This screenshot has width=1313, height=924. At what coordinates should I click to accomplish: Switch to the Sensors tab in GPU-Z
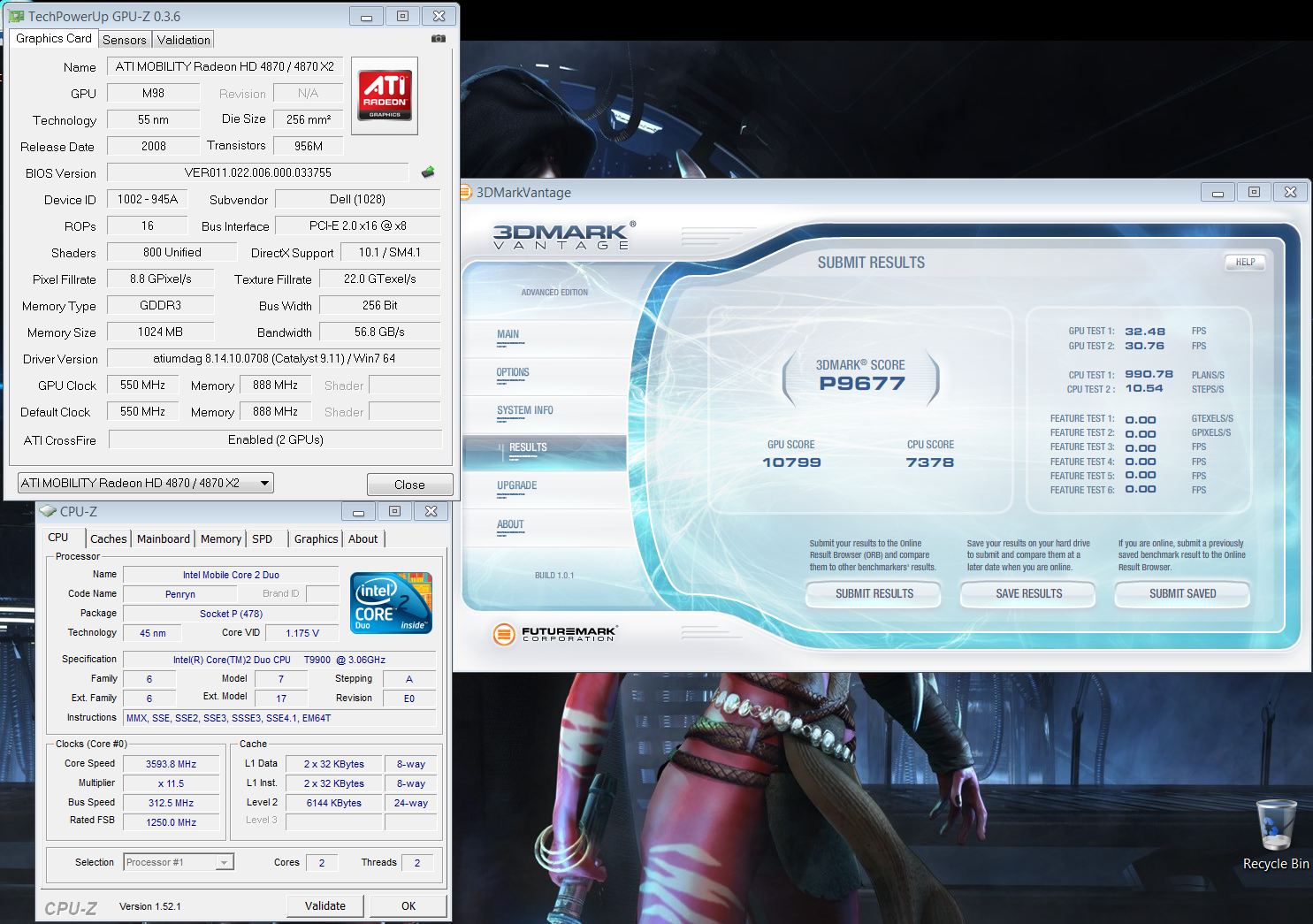click(124, 40)
